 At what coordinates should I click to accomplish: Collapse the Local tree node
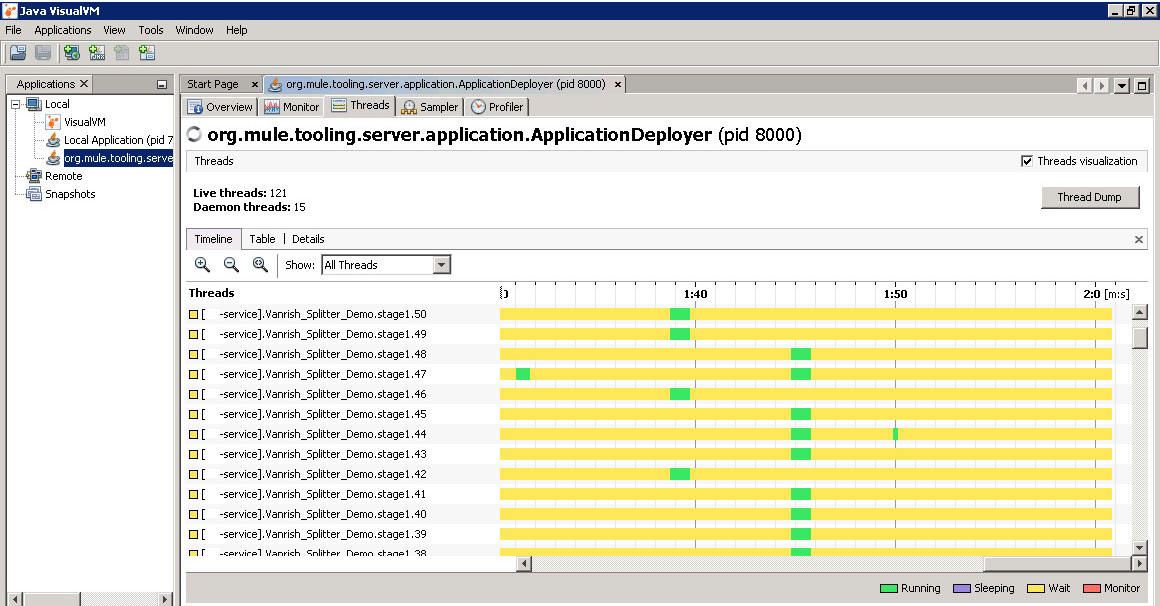tap(16, 104)
